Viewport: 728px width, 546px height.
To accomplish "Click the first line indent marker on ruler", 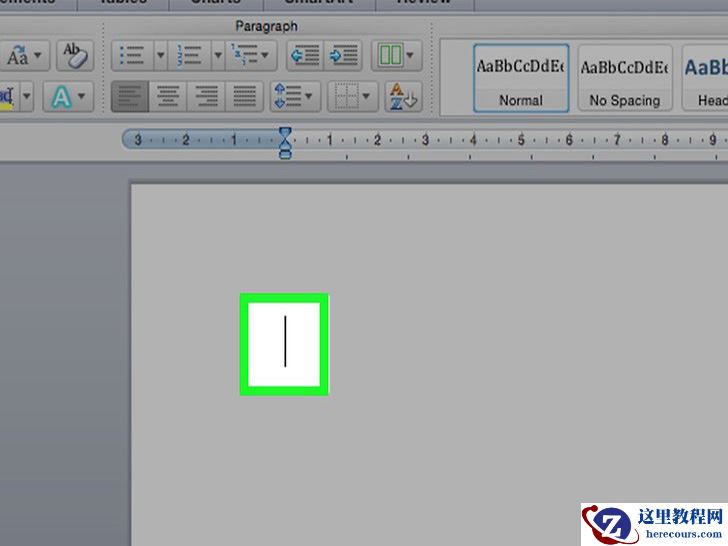I will click(x=285, y=132).
